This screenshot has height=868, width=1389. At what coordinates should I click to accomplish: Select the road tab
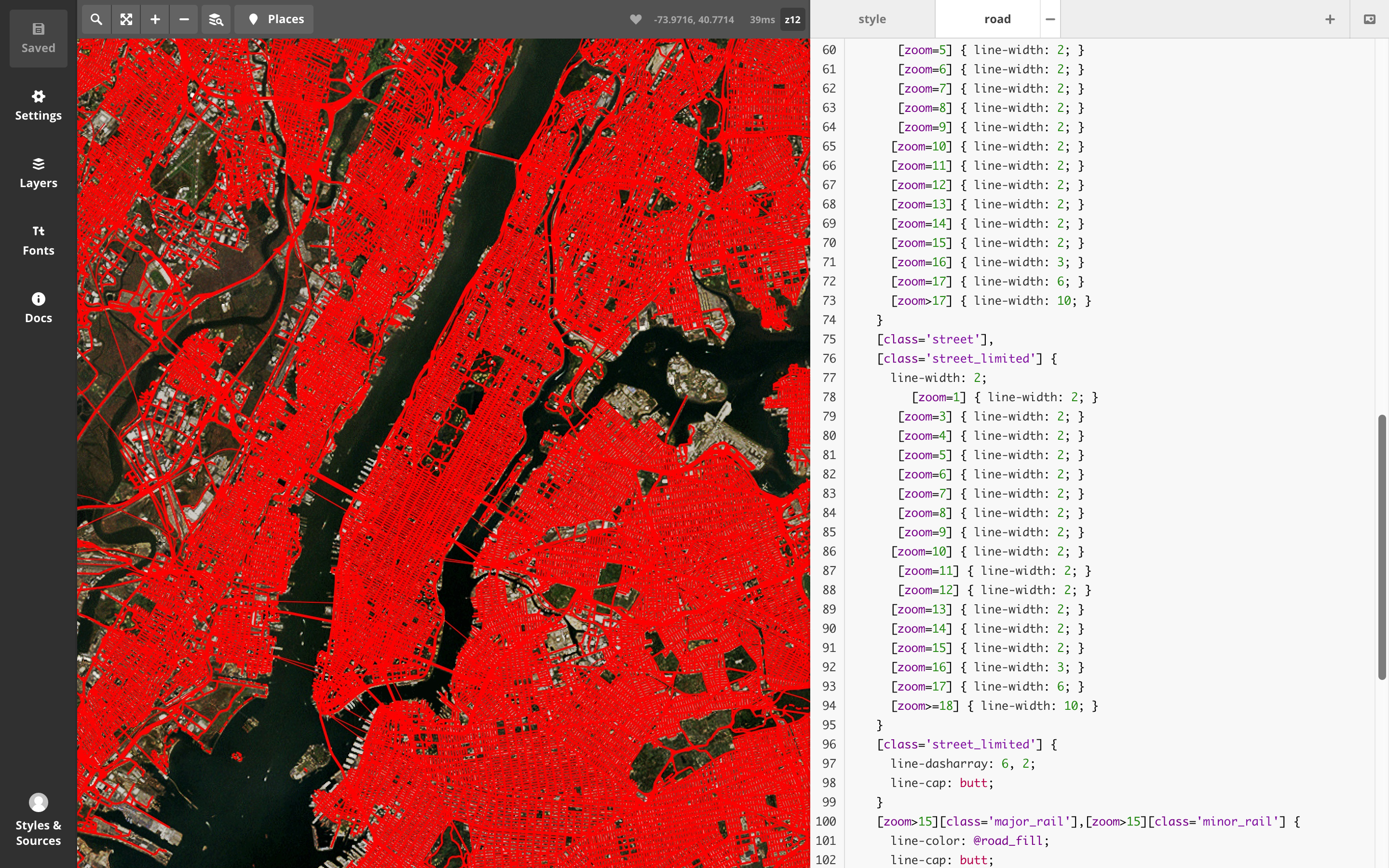(997, 19)
